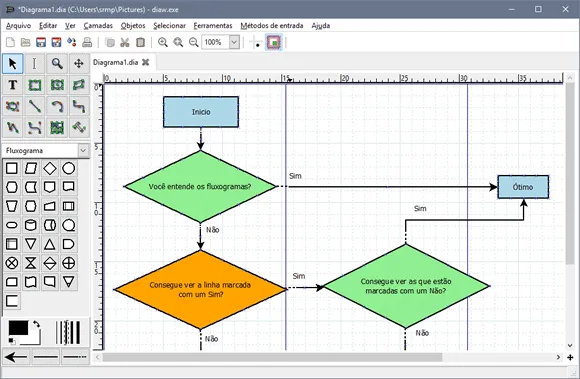
Task: Click the black foreground color swatch
Action: [18, 328]
